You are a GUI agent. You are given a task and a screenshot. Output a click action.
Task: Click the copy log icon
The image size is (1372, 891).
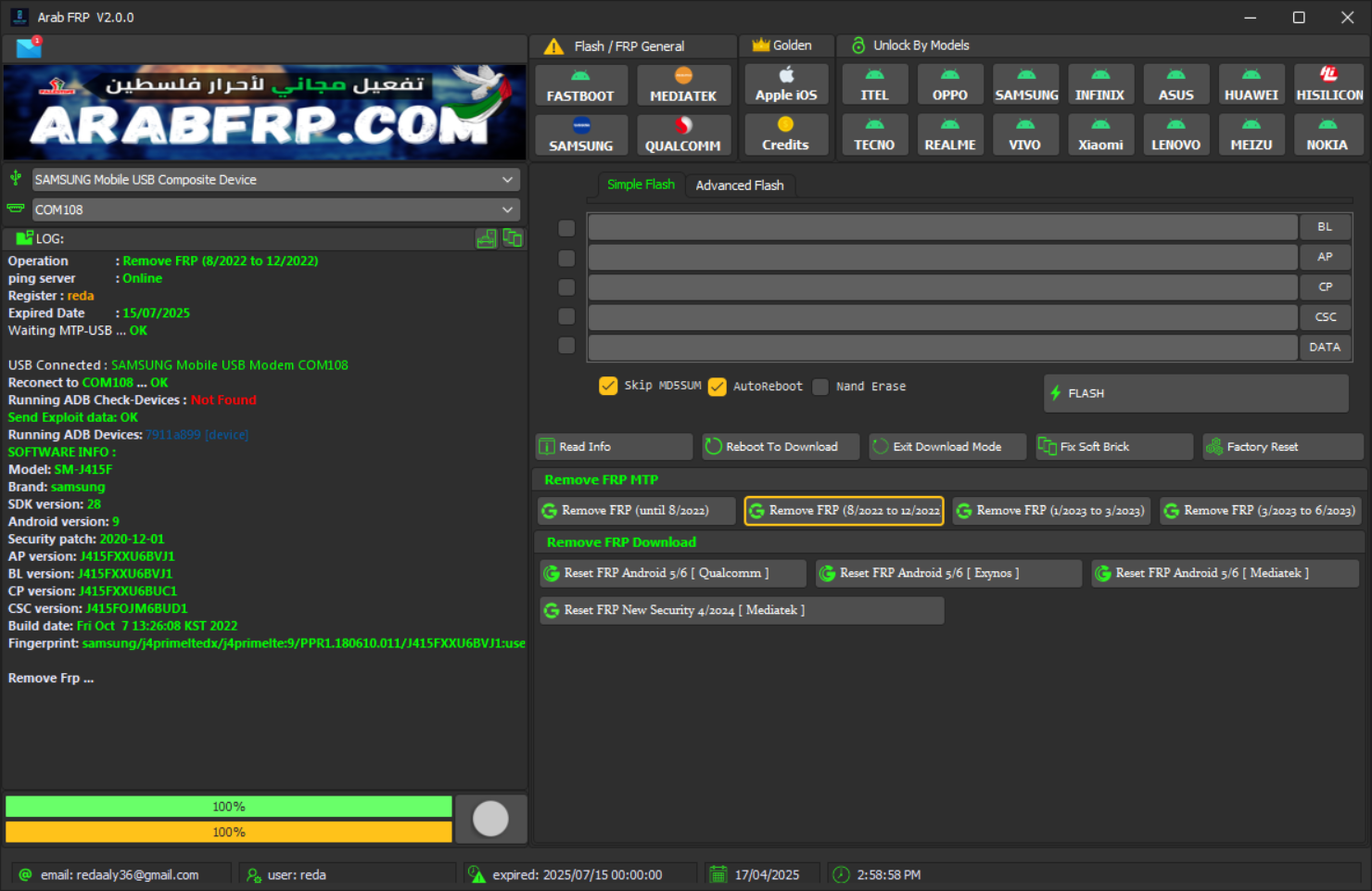click(x=513, y=238)
